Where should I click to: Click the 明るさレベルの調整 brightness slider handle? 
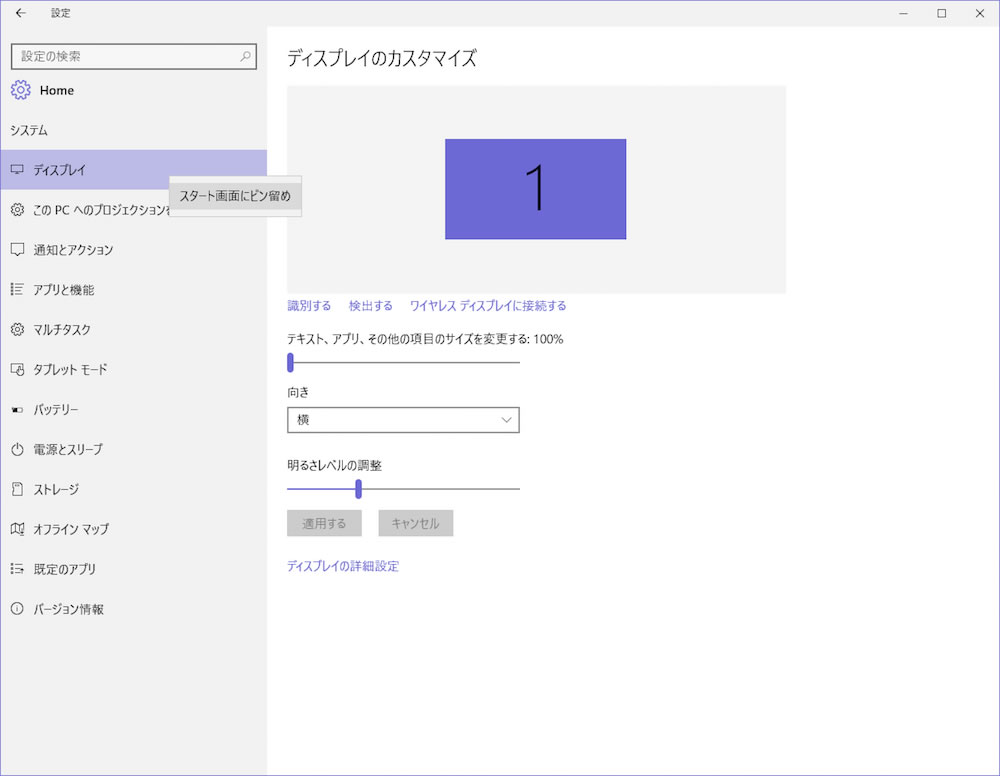point(358,489)
